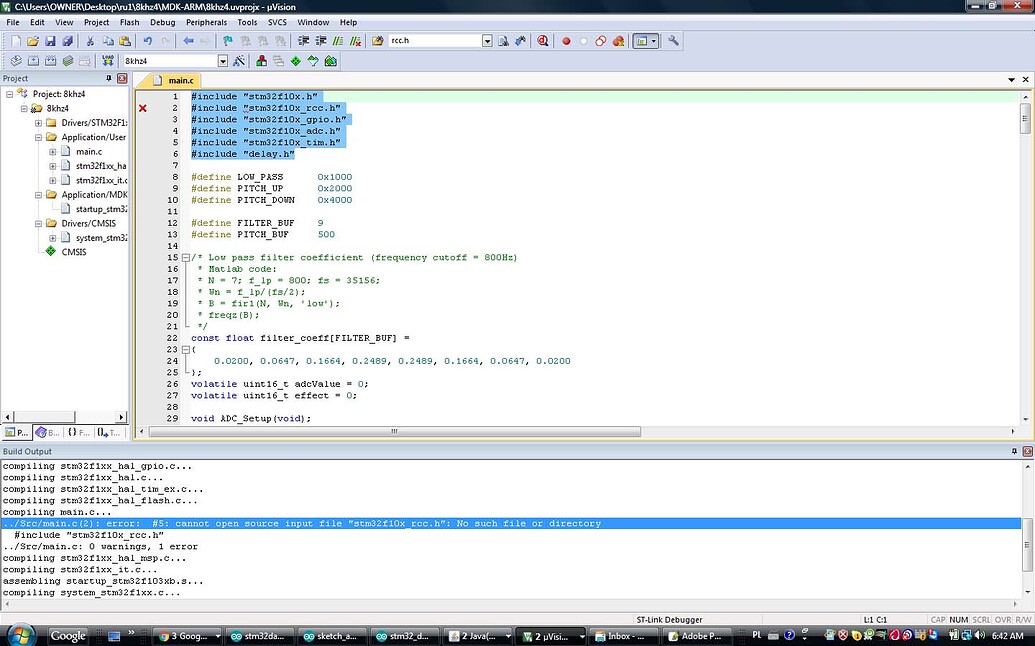Collapse the comment block at line 15

[186, 258]
